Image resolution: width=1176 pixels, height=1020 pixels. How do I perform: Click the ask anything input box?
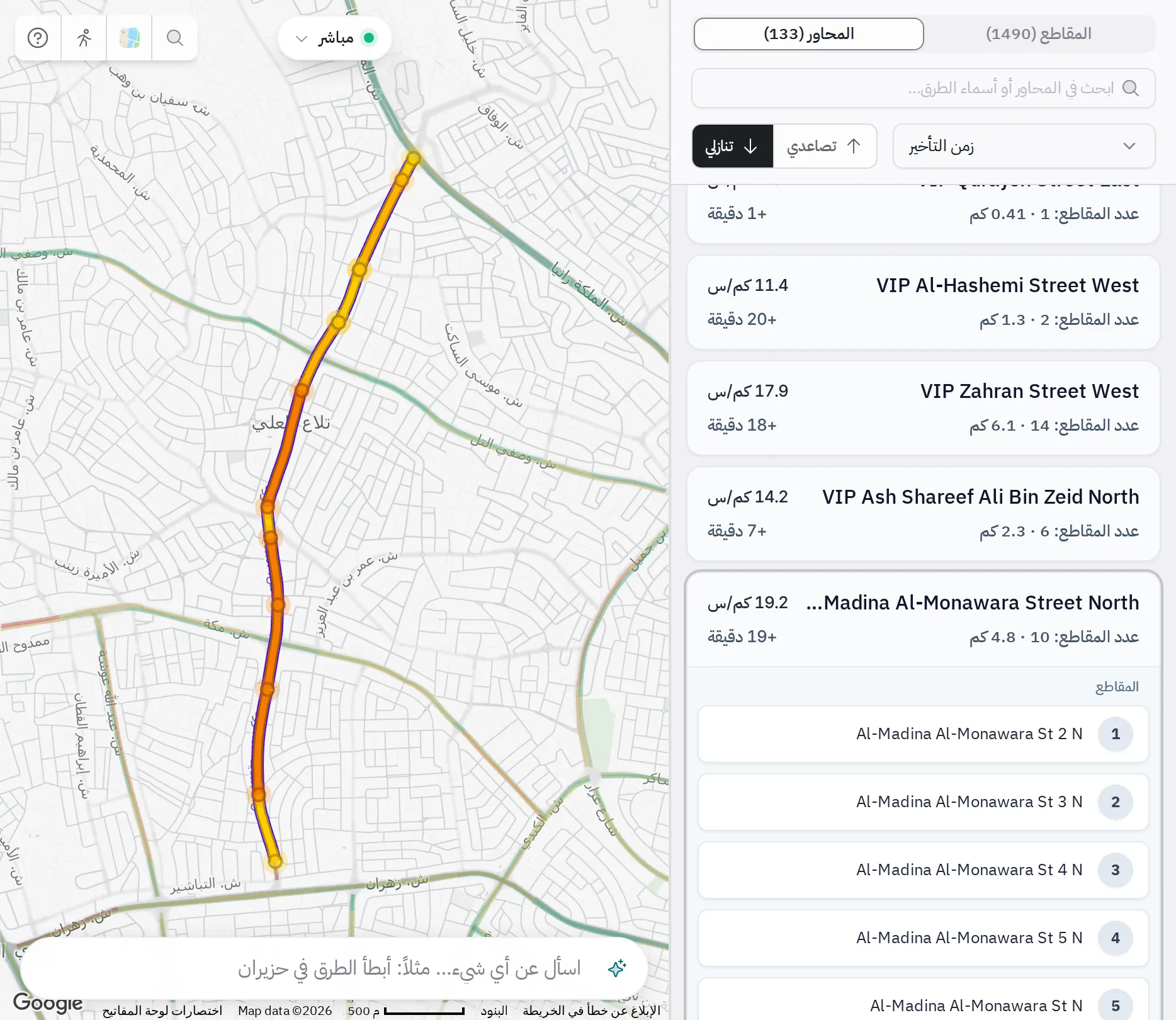(334, 968)
